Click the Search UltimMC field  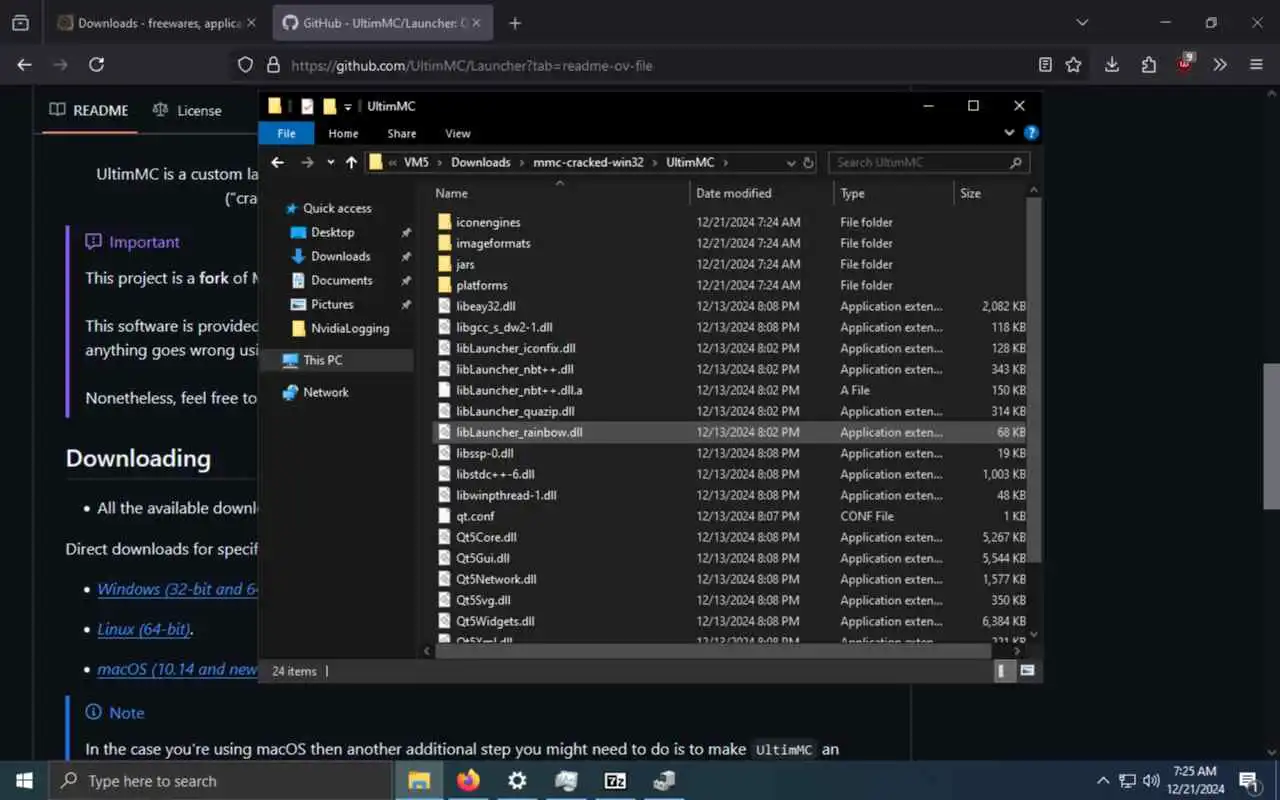pyautogui.click(x=929, y=162)
